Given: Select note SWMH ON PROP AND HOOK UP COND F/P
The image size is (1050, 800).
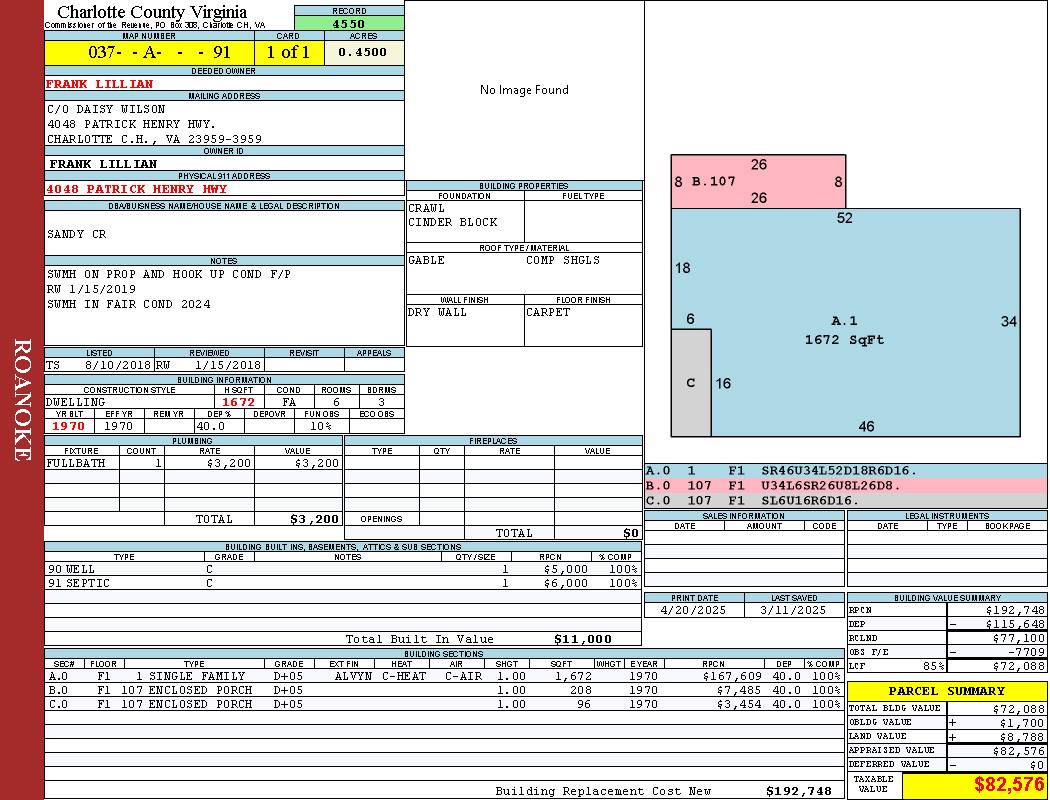Looking at the screenshot, I should (169, 274).
